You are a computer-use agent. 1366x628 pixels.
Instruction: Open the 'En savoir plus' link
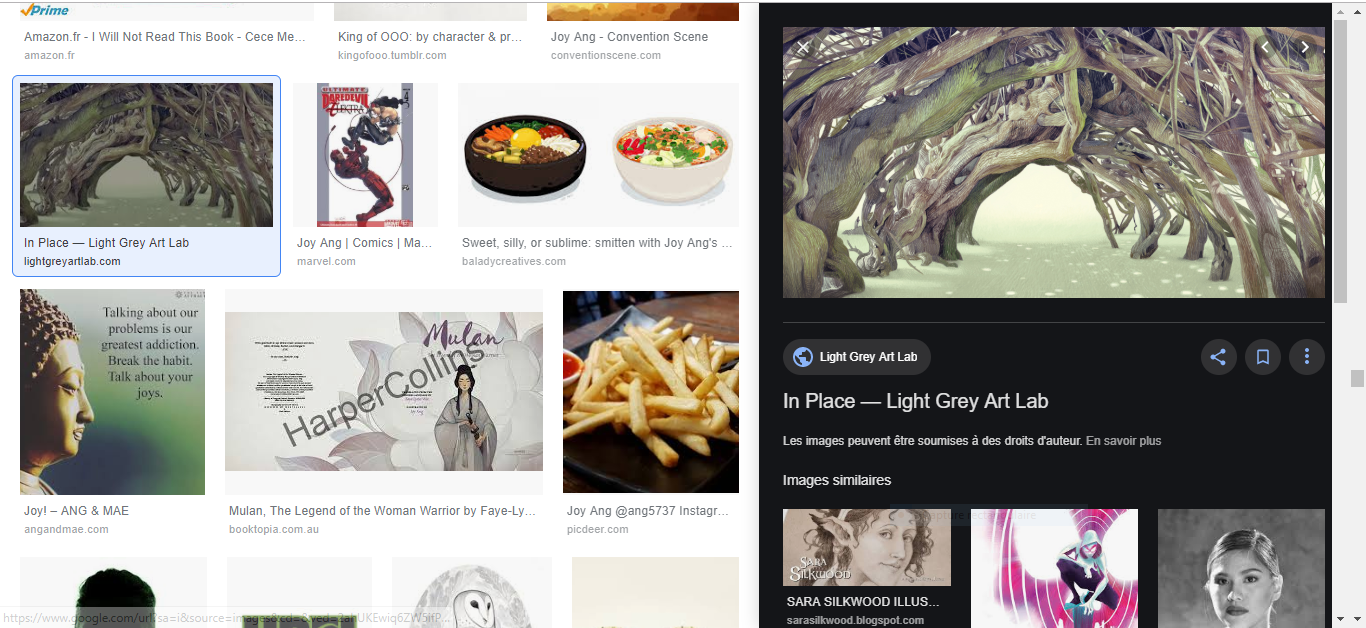pyautogui.click(x=1123, y=441)
